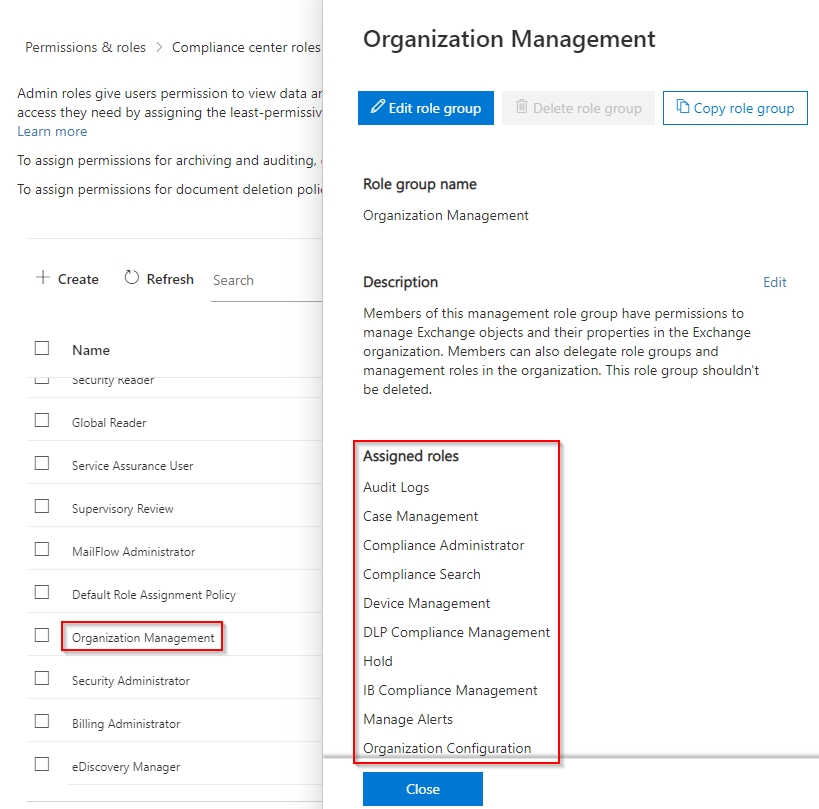Image resolution: width=819 pixels, height=809 pixels.
Task: Click the Refresh circular arrow icon
Action: tap(132, 278)
